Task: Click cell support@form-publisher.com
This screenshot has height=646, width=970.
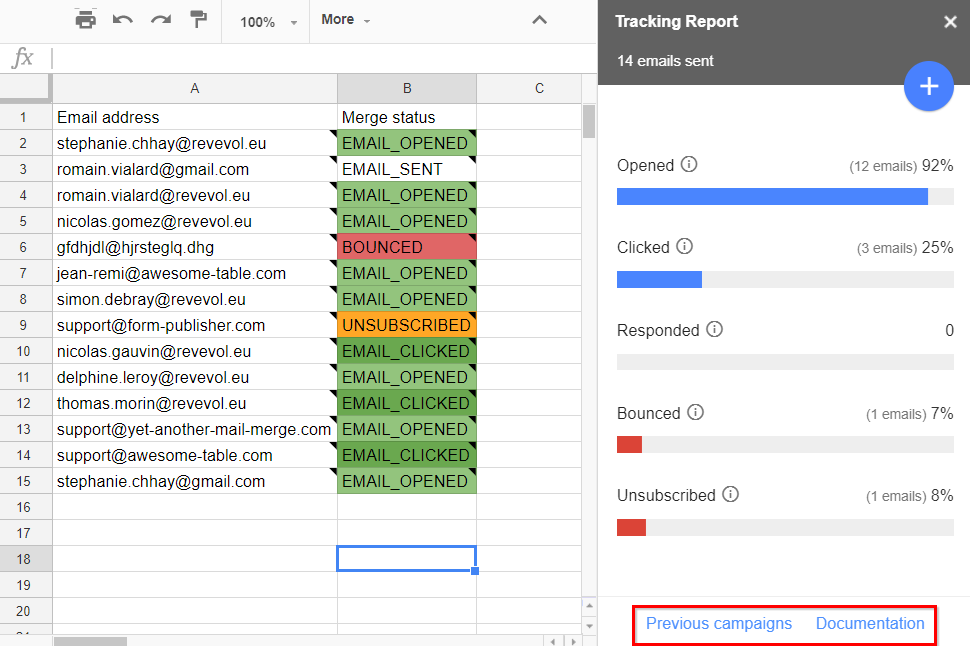Action: [x=195, y=325]
